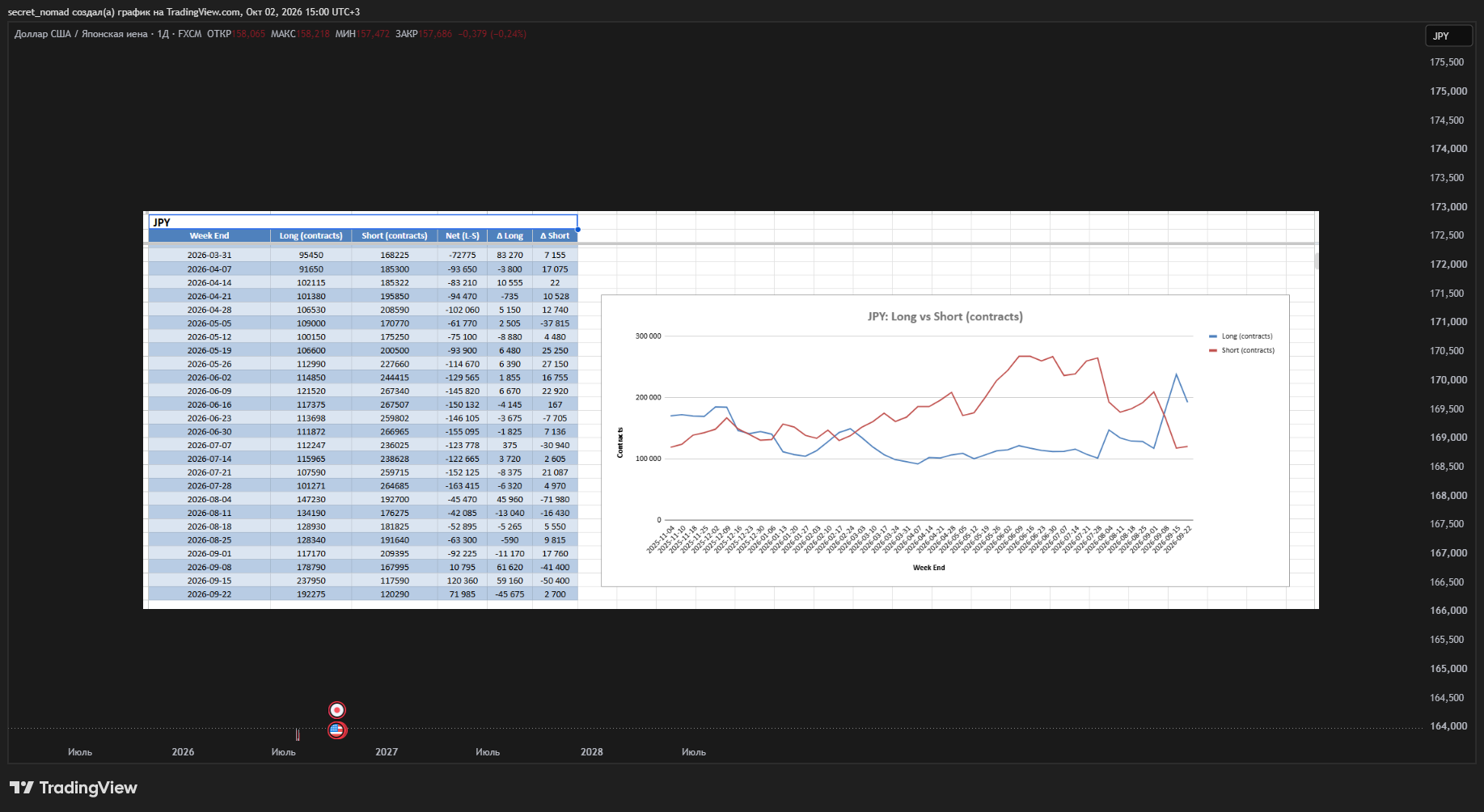
Task: Click the JPY title cell above the table
Action: 363,222
